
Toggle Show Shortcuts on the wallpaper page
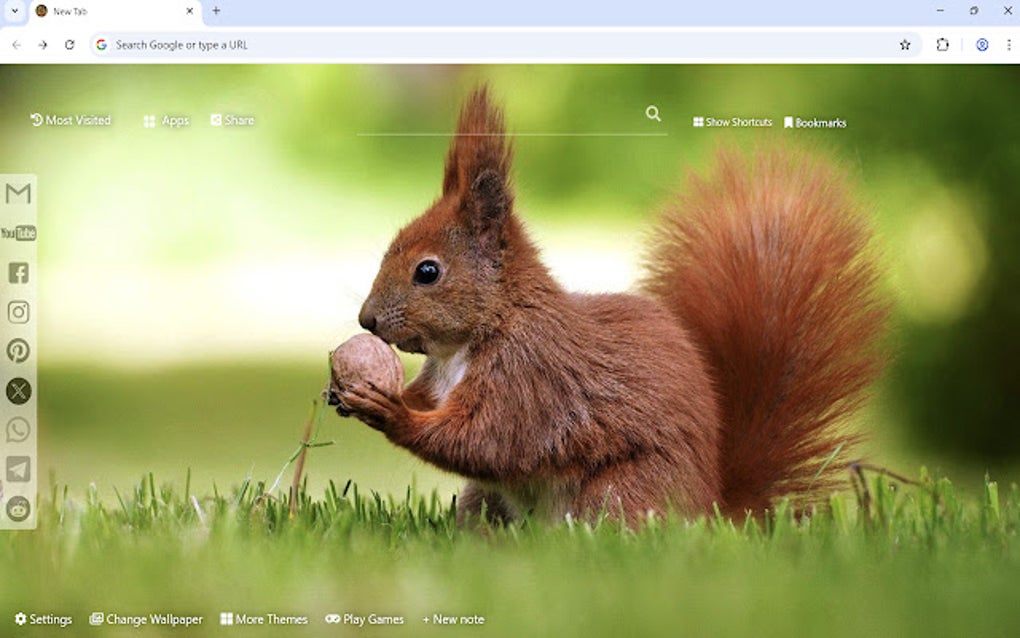[x=733, y=122]
